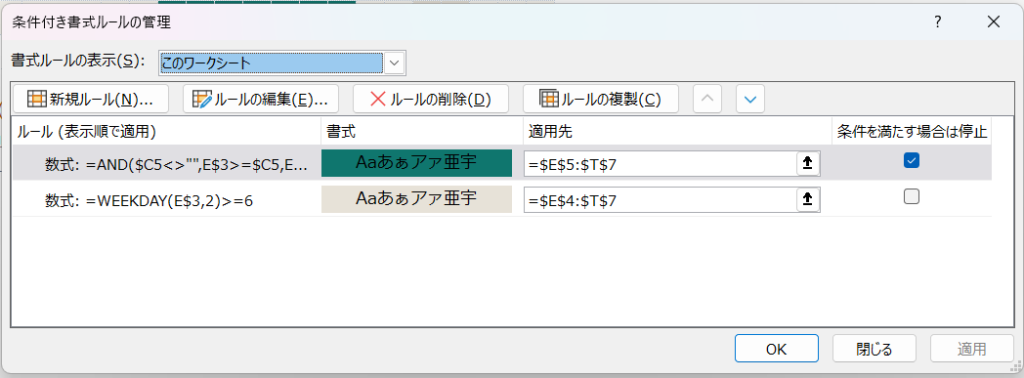The width and height of the screenshot is (1024, 378).
Task: Delete rule with ルールの削除(D)
Action: point(430,99)
